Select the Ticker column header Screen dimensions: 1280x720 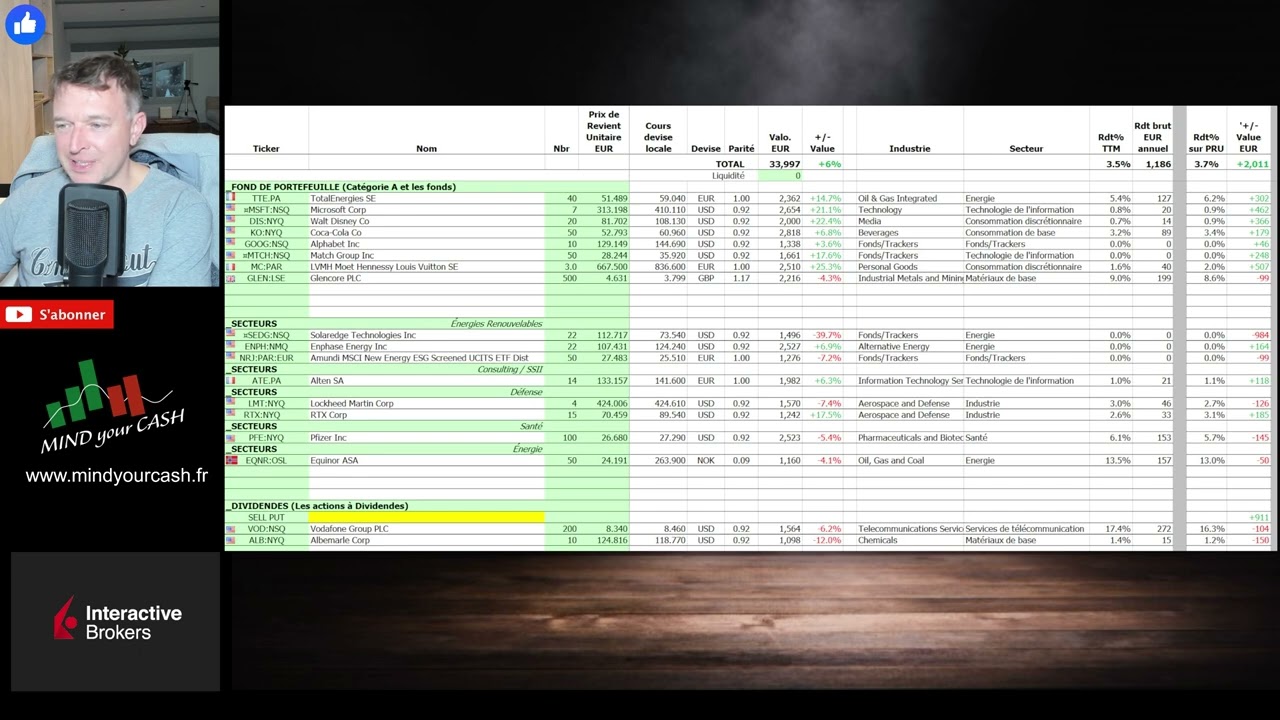point(266,149)
